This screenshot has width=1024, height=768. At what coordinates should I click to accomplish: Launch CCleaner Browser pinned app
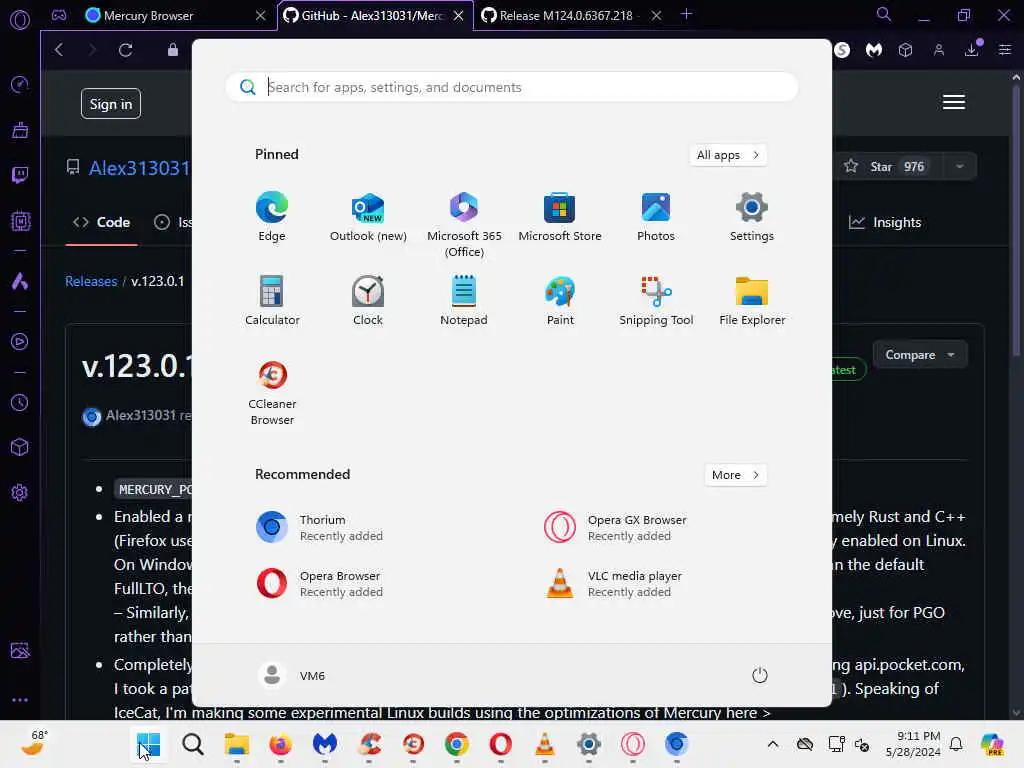coord(272,393)
